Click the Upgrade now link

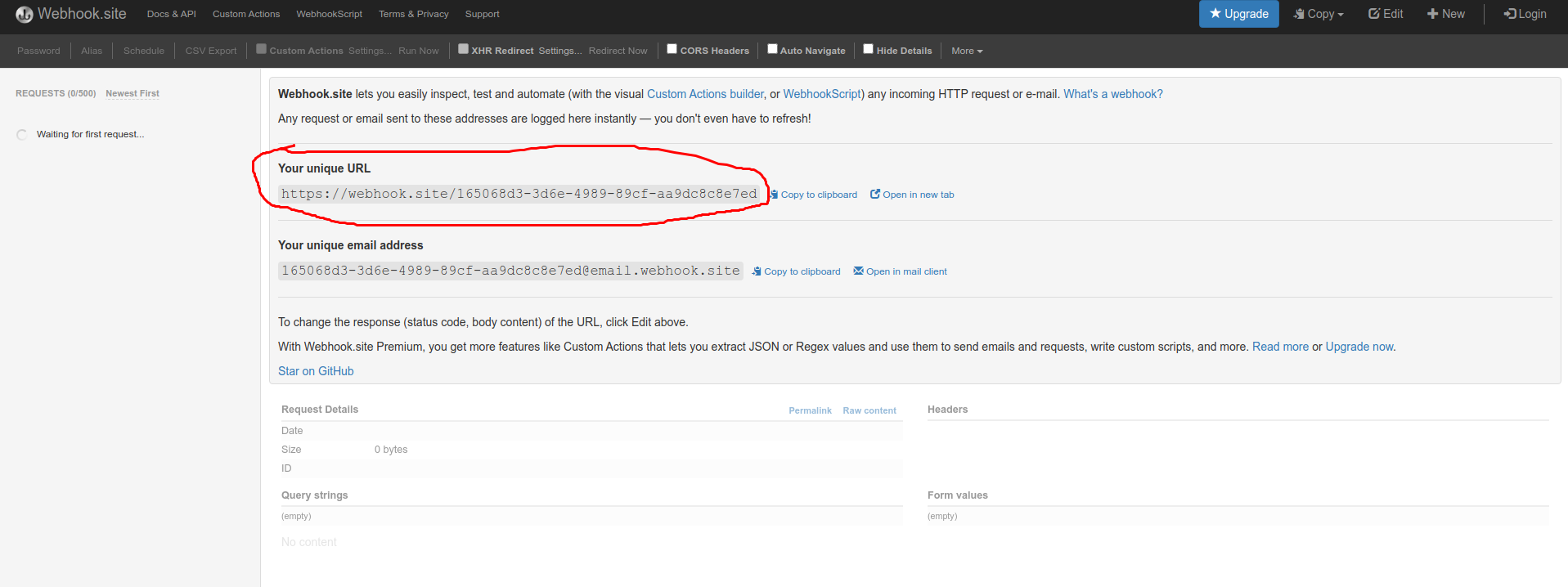1359,347
